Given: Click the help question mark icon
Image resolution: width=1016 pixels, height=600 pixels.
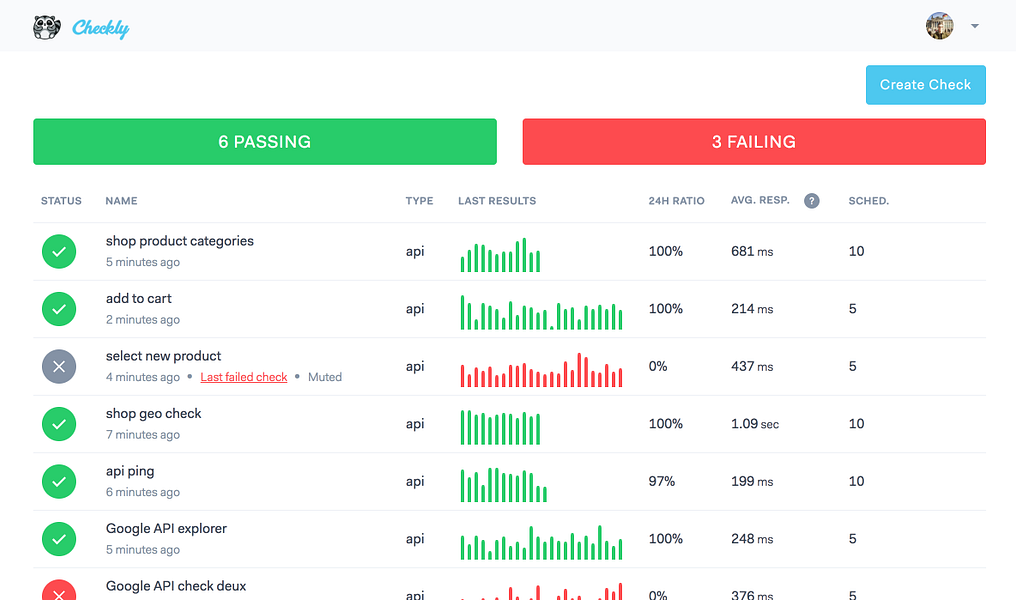Looking at the screenshot, I should [x=811, y=201].
